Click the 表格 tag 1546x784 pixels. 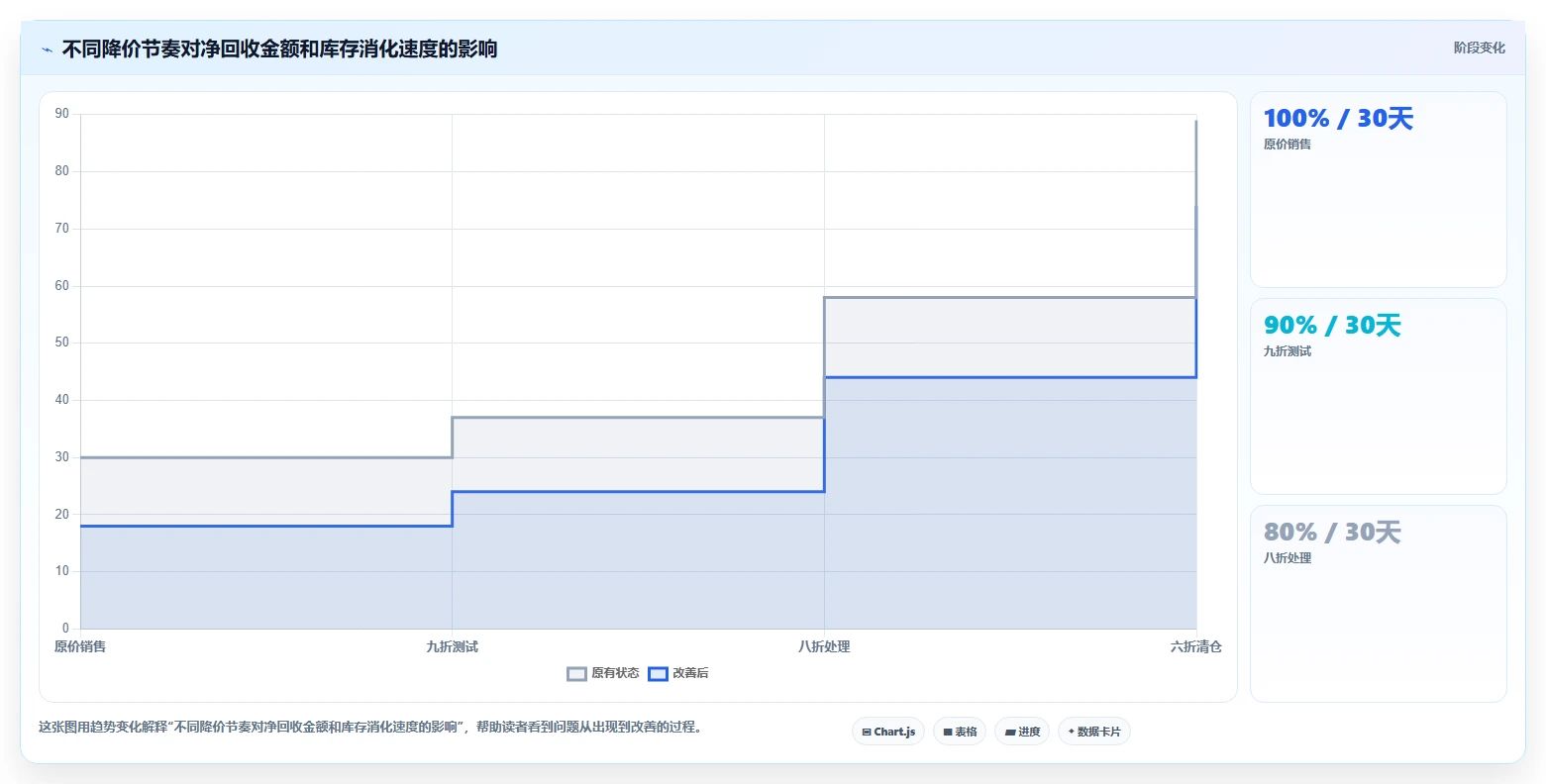point(960,732)
